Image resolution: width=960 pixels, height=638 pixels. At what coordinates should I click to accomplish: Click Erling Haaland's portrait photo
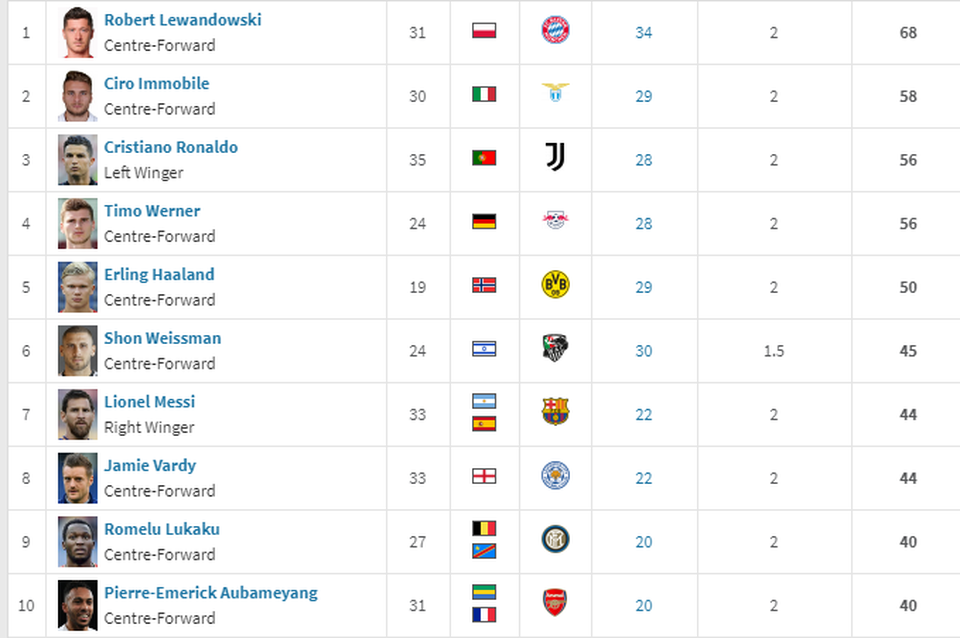point(78,287)
